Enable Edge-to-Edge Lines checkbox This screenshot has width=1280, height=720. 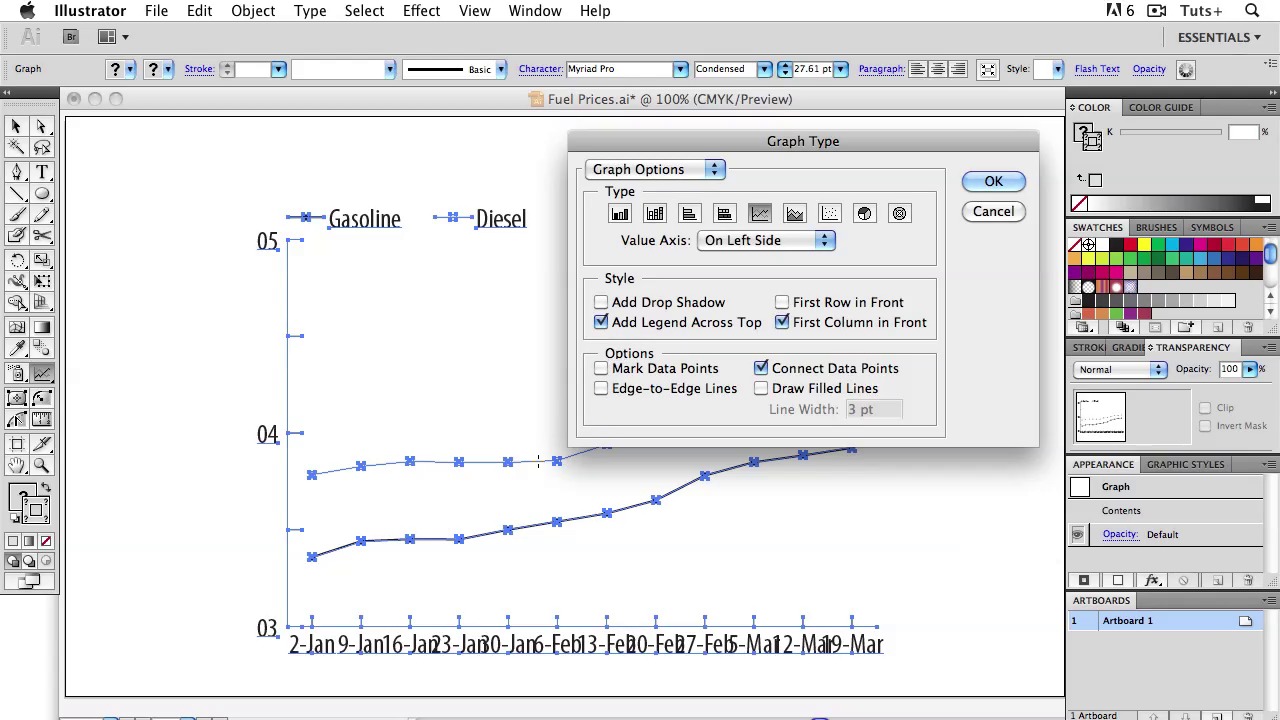(x=601, y=388)
